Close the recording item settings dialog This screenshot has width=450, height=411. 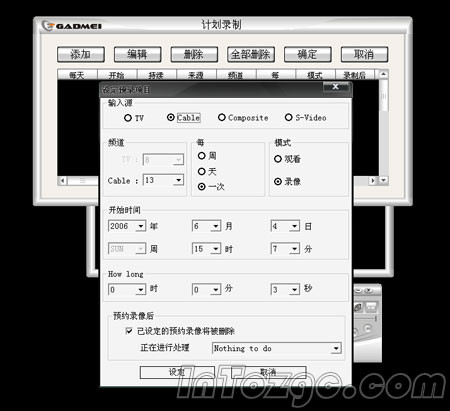point(336,87)
